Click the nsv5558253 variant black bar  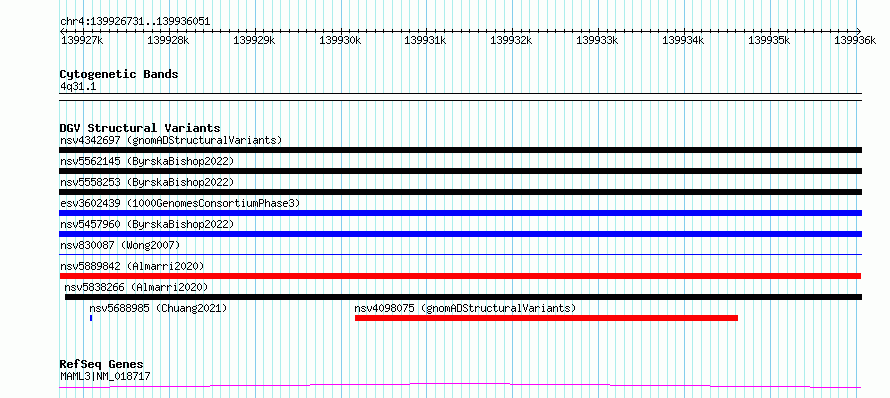coord(460,192)
